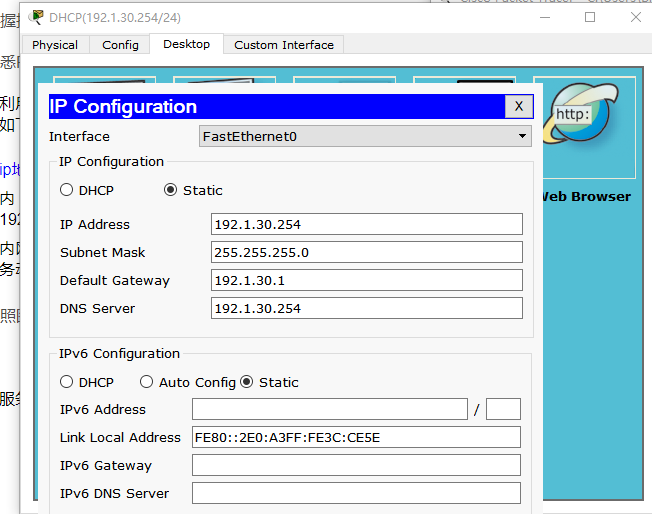Click the Packet Tracer window title icon
The height and width of the screenshot is (514, 652).
pos(37,17)
